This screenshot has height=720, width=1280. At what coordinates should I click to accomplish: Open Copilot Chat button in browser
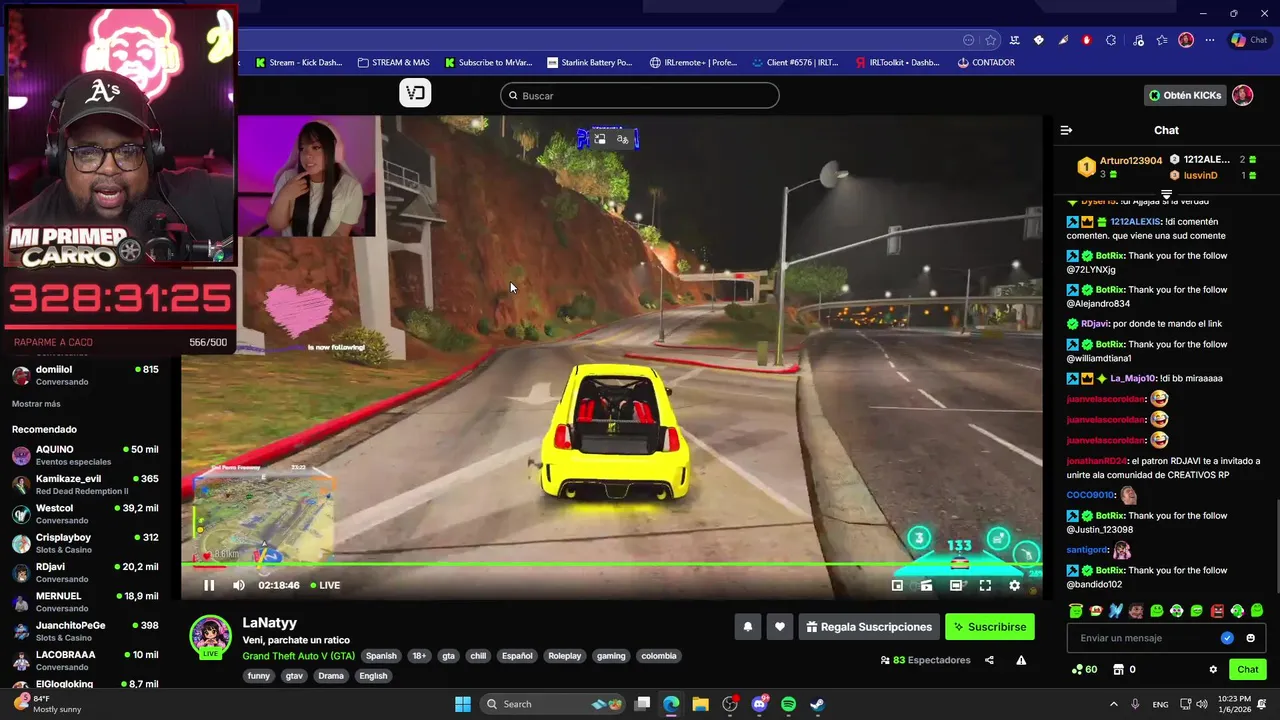click(1250, 40)
